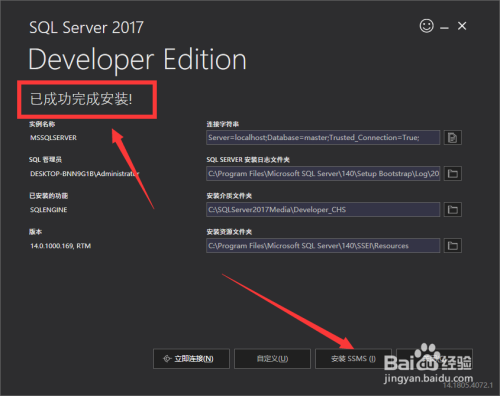The height and width of the screenshot is (396, 500).
Task: Close the SQL Server installer window
Action: 462,26
